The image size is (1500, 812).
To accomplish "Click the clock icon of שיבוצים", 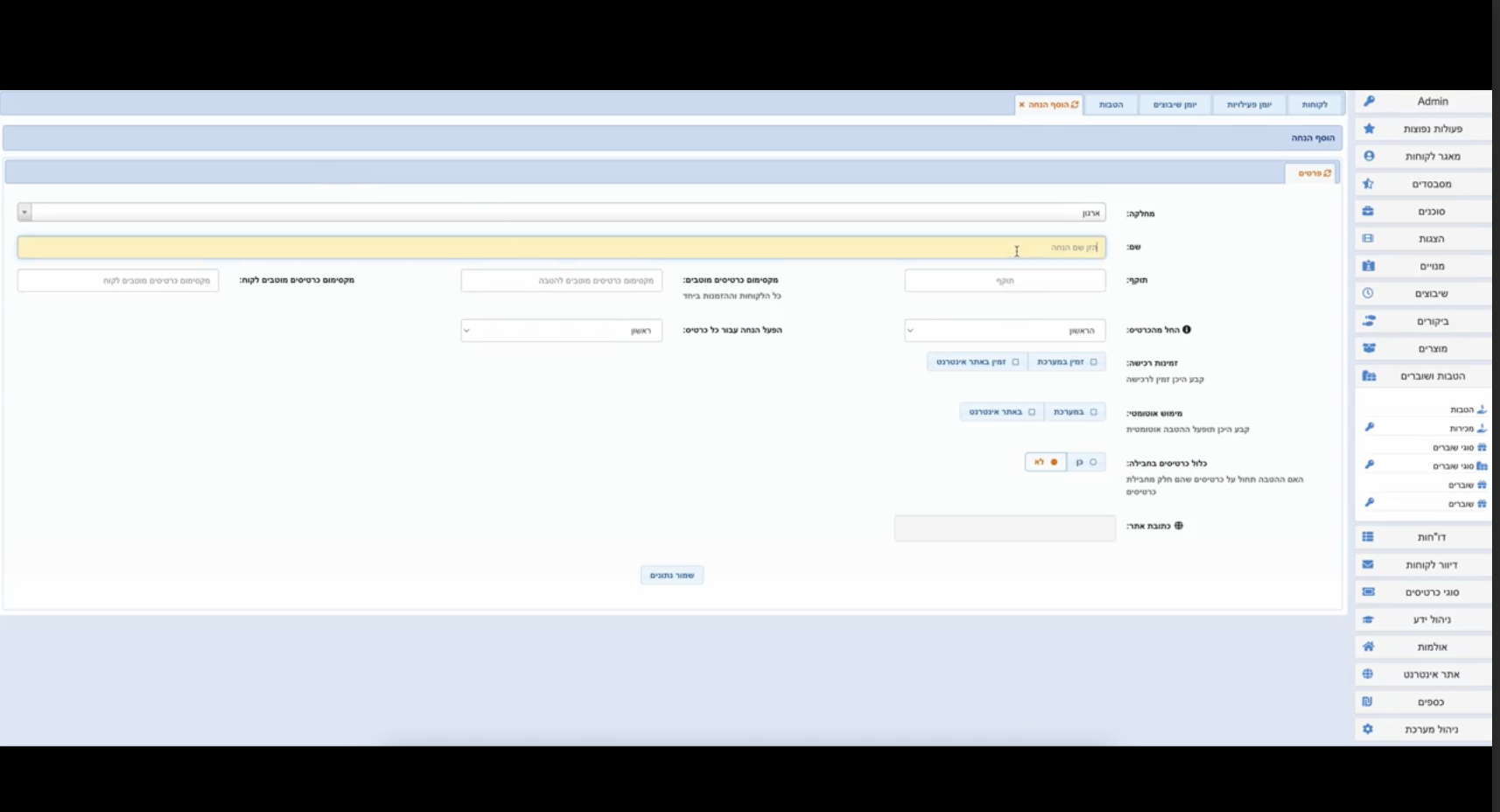I will (1369, 293).
